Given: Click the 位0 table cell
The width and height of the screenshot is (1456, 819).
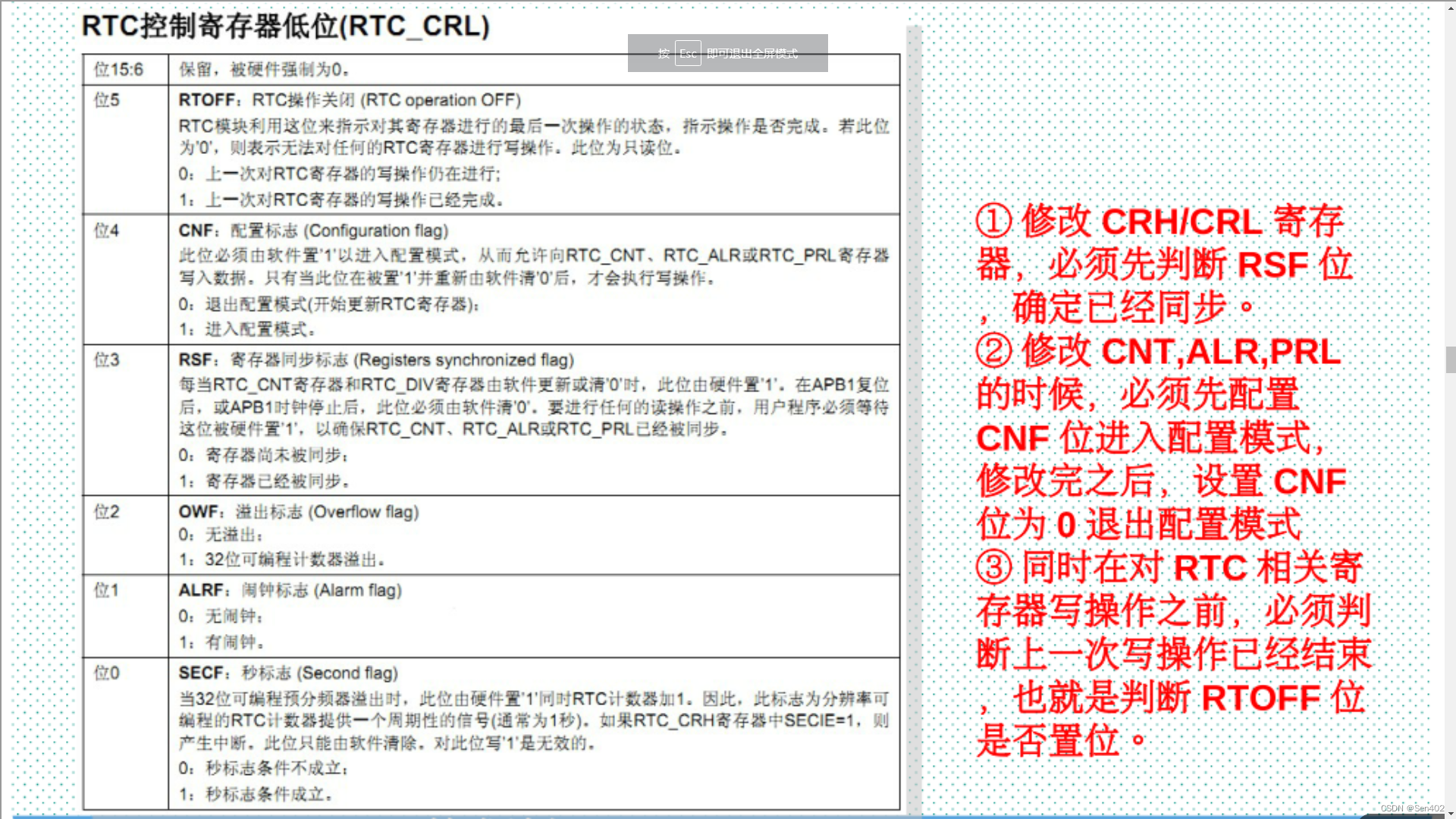Looking at the screenshot, I should coord(107,673).
